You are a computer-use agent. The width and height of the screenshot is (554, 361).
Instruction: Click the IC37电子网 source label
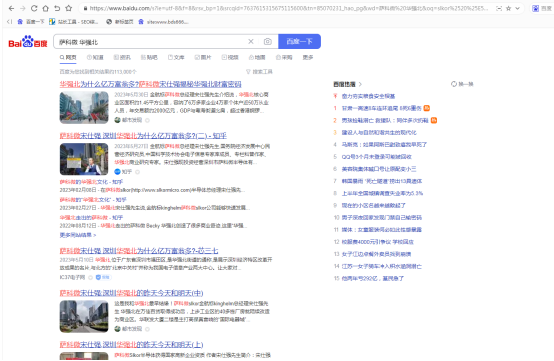(72, 277)
